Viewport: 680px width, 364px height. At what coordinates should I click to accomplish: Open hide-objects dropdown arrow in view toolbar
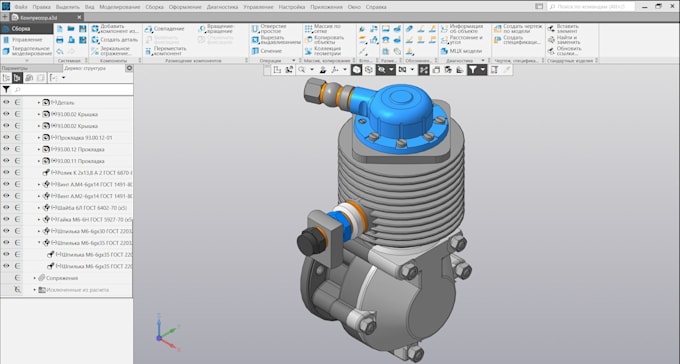[x=391, y=70]
